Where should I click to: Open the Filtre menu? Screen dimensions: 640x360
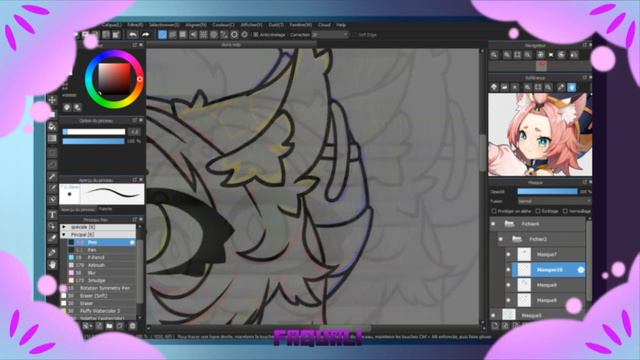coord(135,25)
